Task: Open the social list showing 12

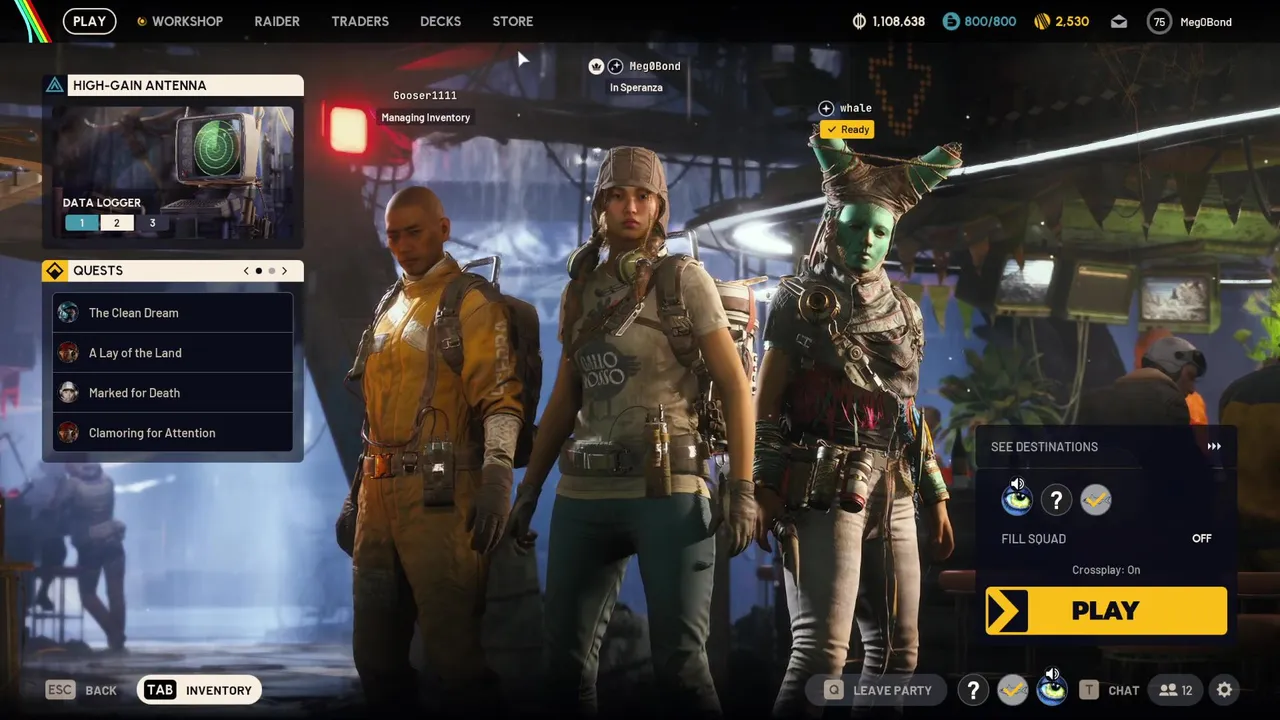Action: [x=1176, y=690]
